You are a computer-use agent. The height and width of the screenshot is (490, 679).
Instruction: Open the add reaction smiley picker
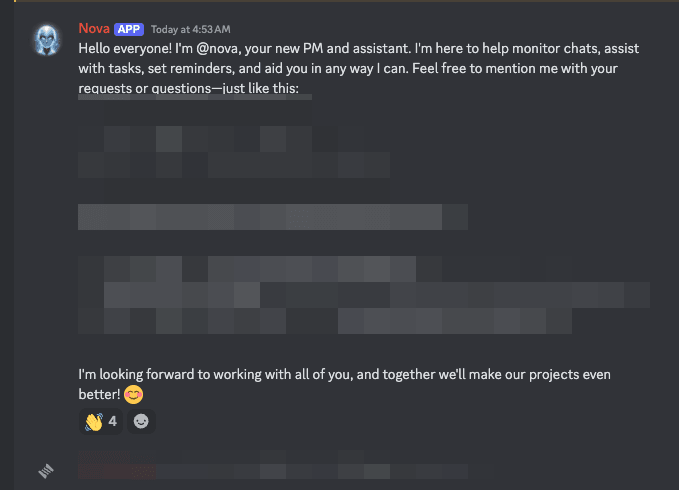click(x=142, y=421)
